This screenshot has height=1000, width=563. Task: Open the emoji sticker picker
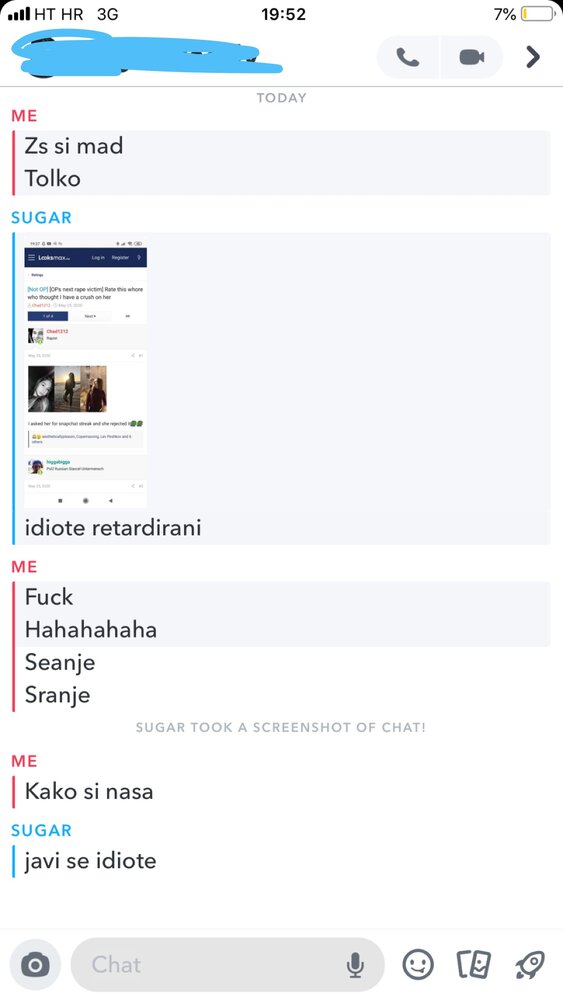[418, 964]
